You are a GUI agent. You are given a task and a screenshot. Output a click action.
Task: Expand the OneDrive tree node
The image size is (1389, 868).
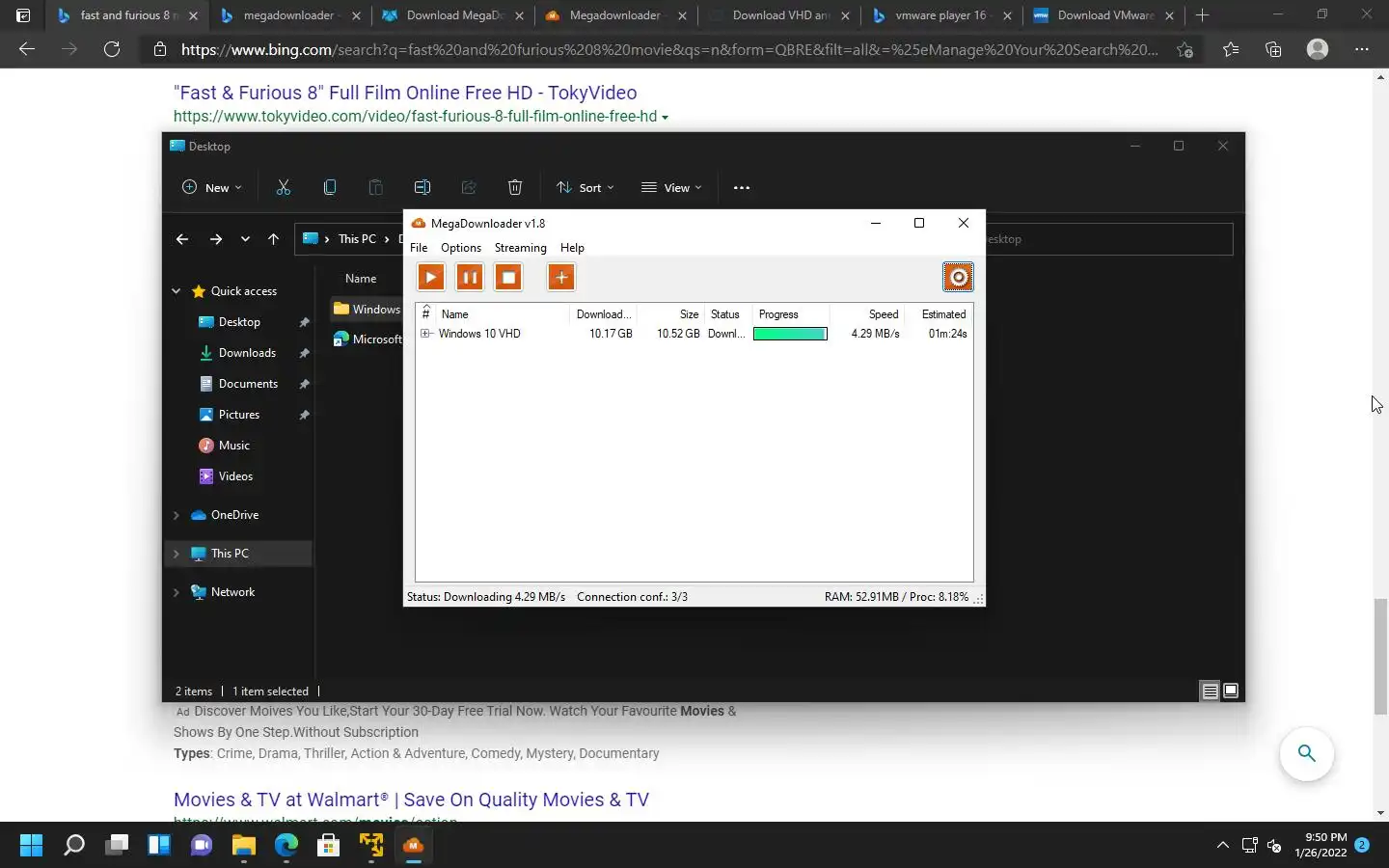(177, 515)
